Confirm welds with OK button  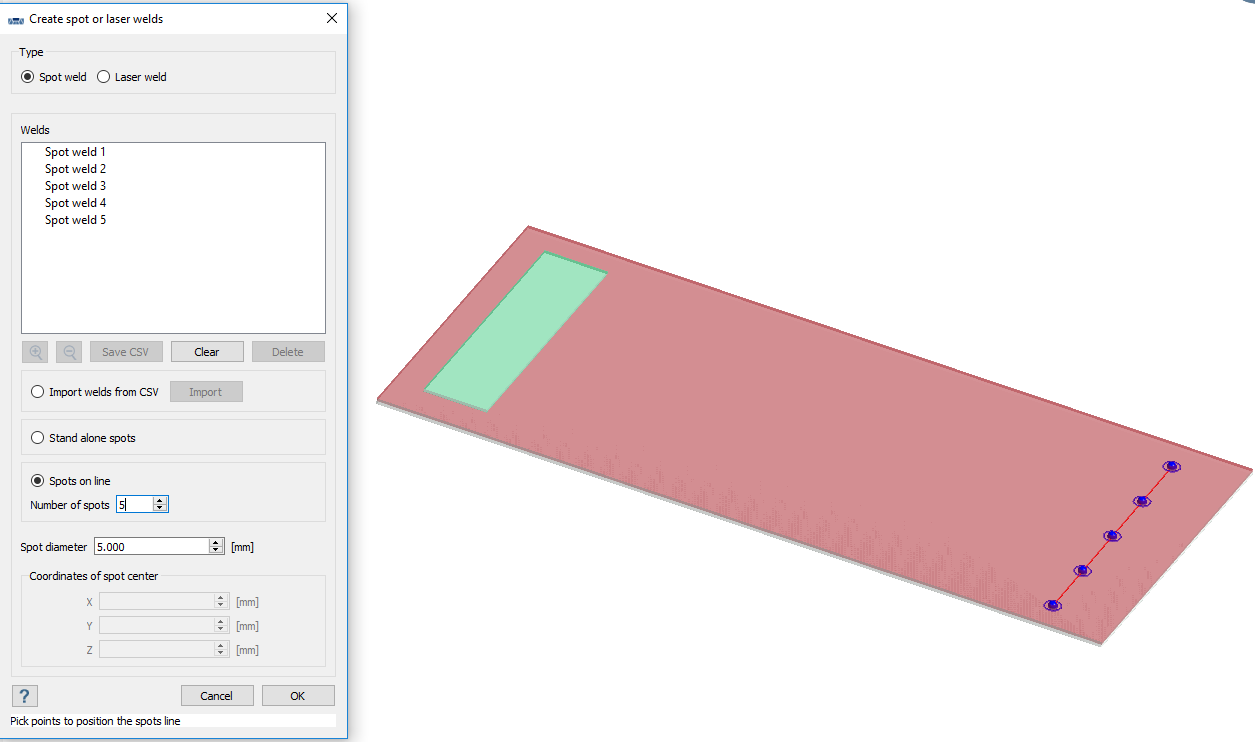(x=298, y=696)
